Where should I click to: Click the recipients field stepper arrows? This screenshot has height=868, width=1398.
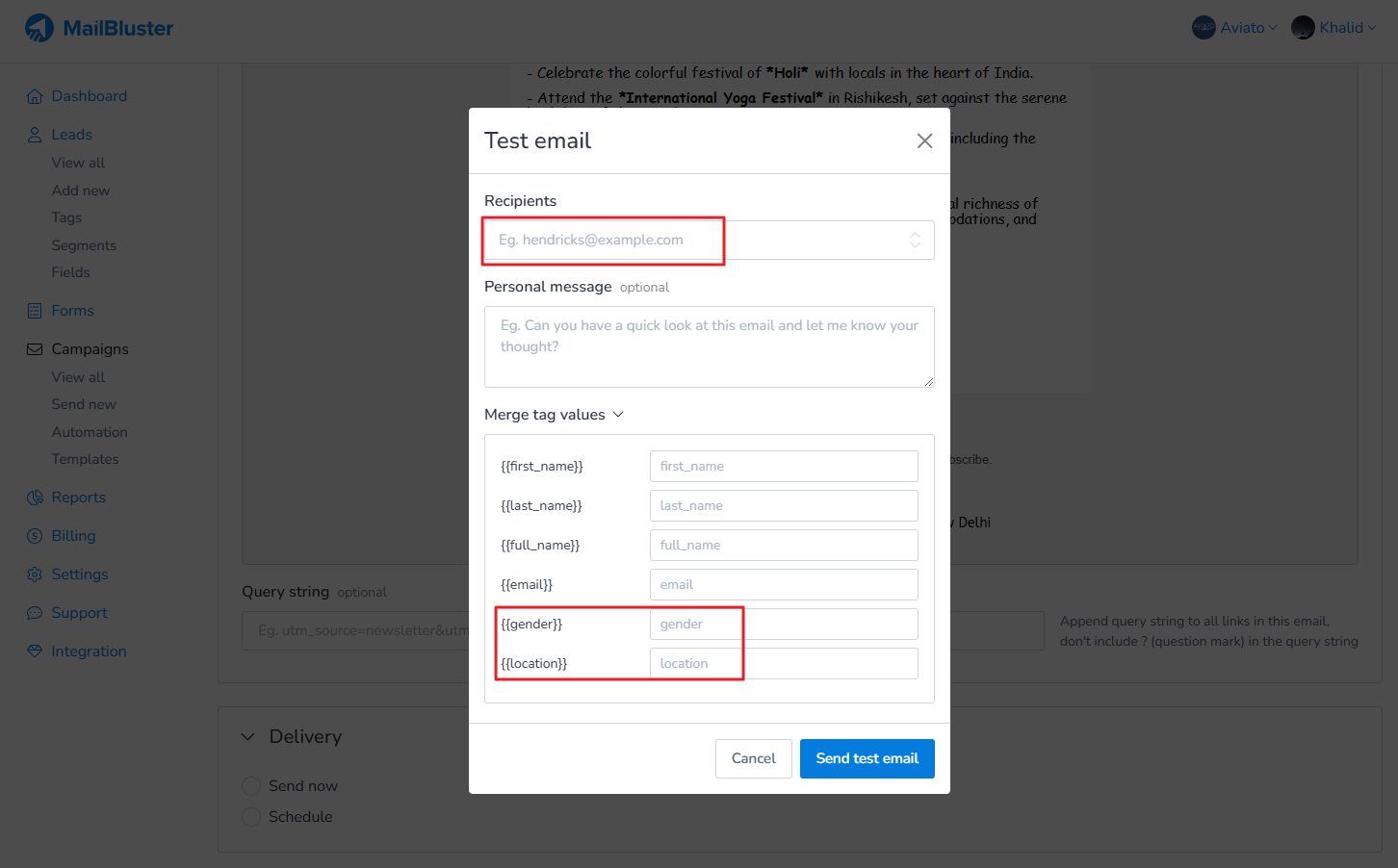[x=915, y=240]
